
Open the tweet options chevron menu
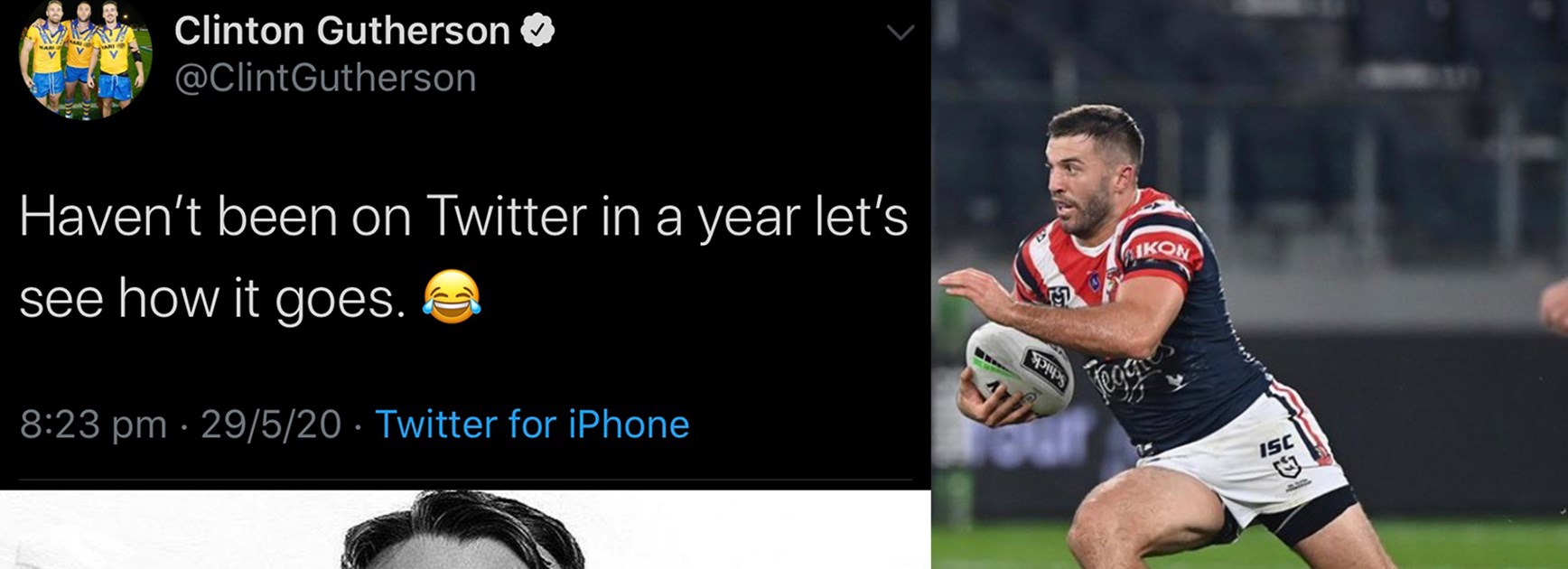(900, 33)
